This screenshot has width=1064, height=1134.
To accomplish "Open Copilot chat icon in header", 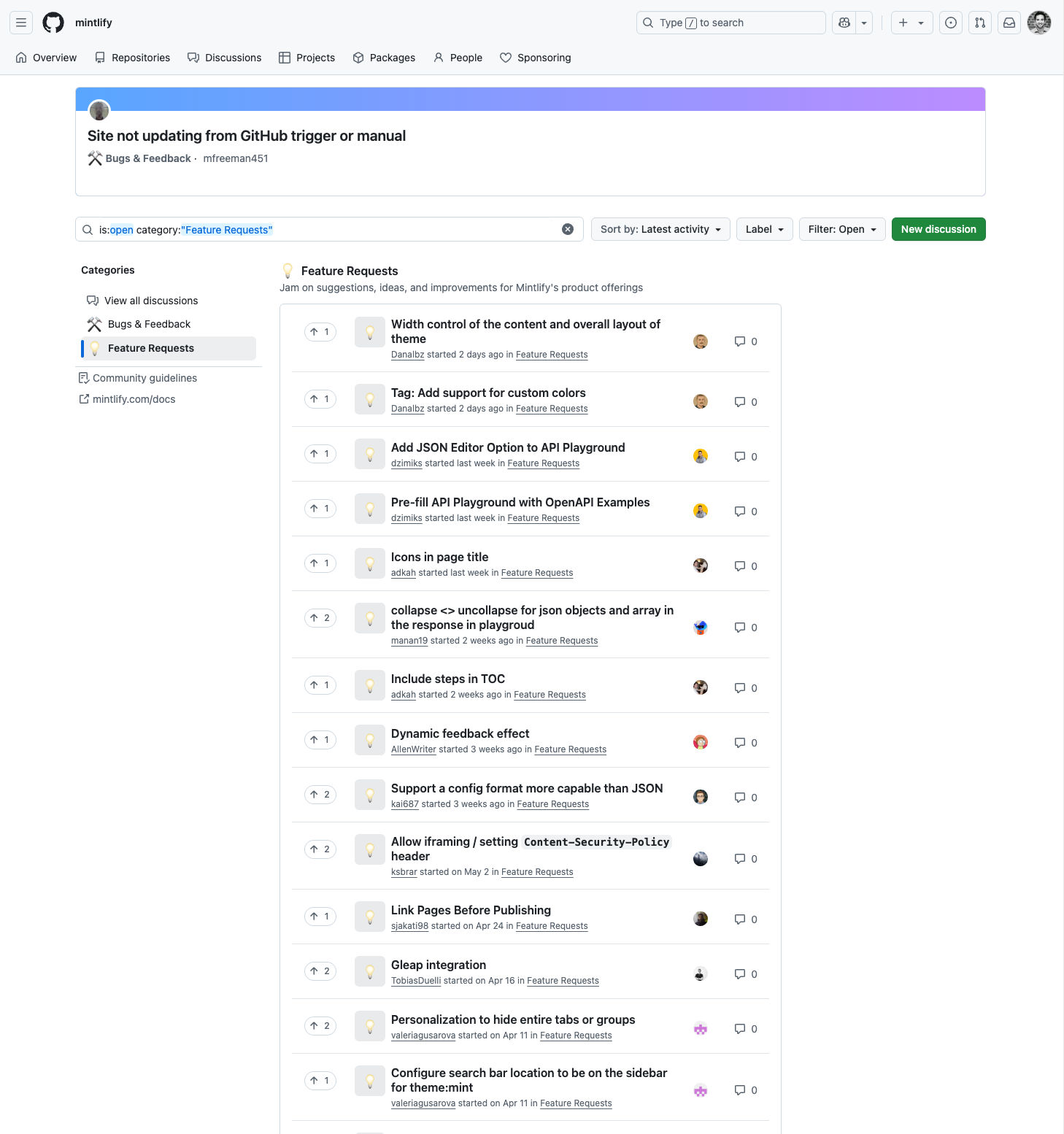I will point(844,23).
